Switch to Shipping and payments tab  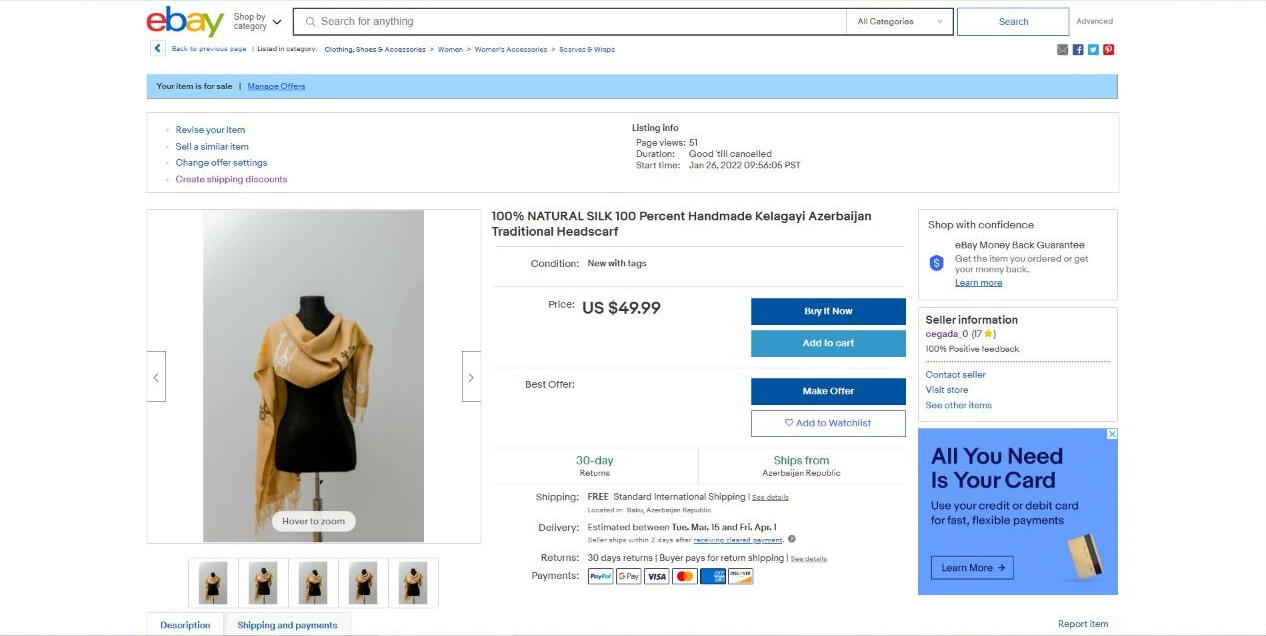pos(287,625)
